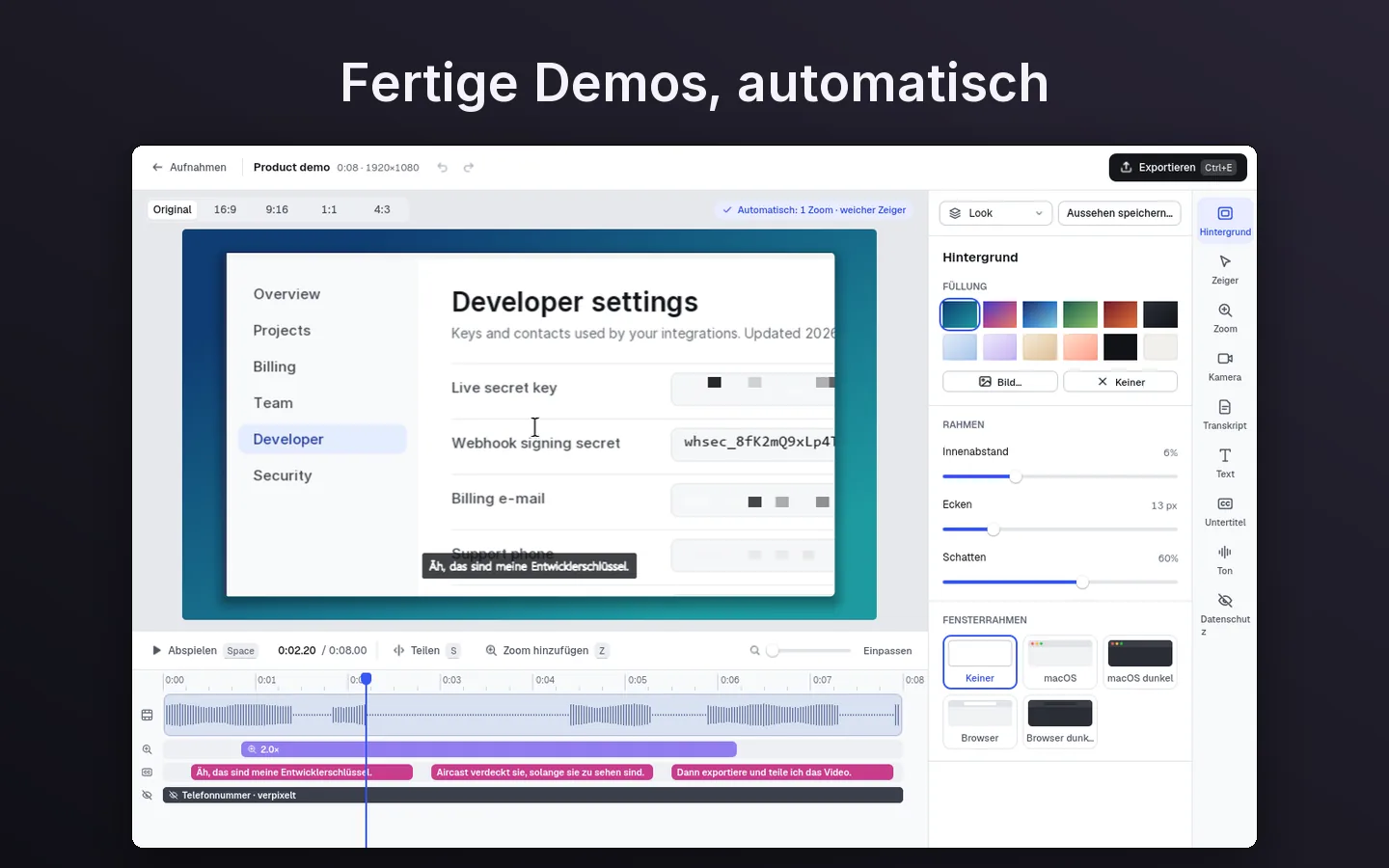This screenshot has width=1389, height=868.
Task: Open the Text panel in sidebar
Action: pyautogui.click(x=1225, y=462)
